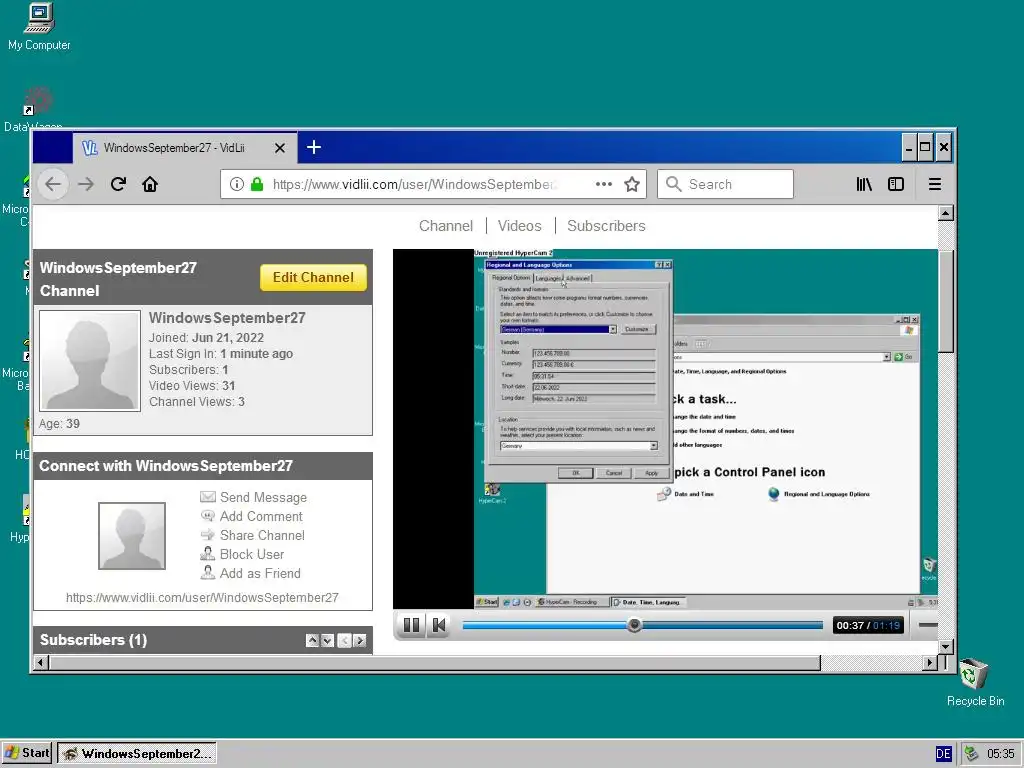
Task: Open a new tab with plus button
Action: point(313,148)
